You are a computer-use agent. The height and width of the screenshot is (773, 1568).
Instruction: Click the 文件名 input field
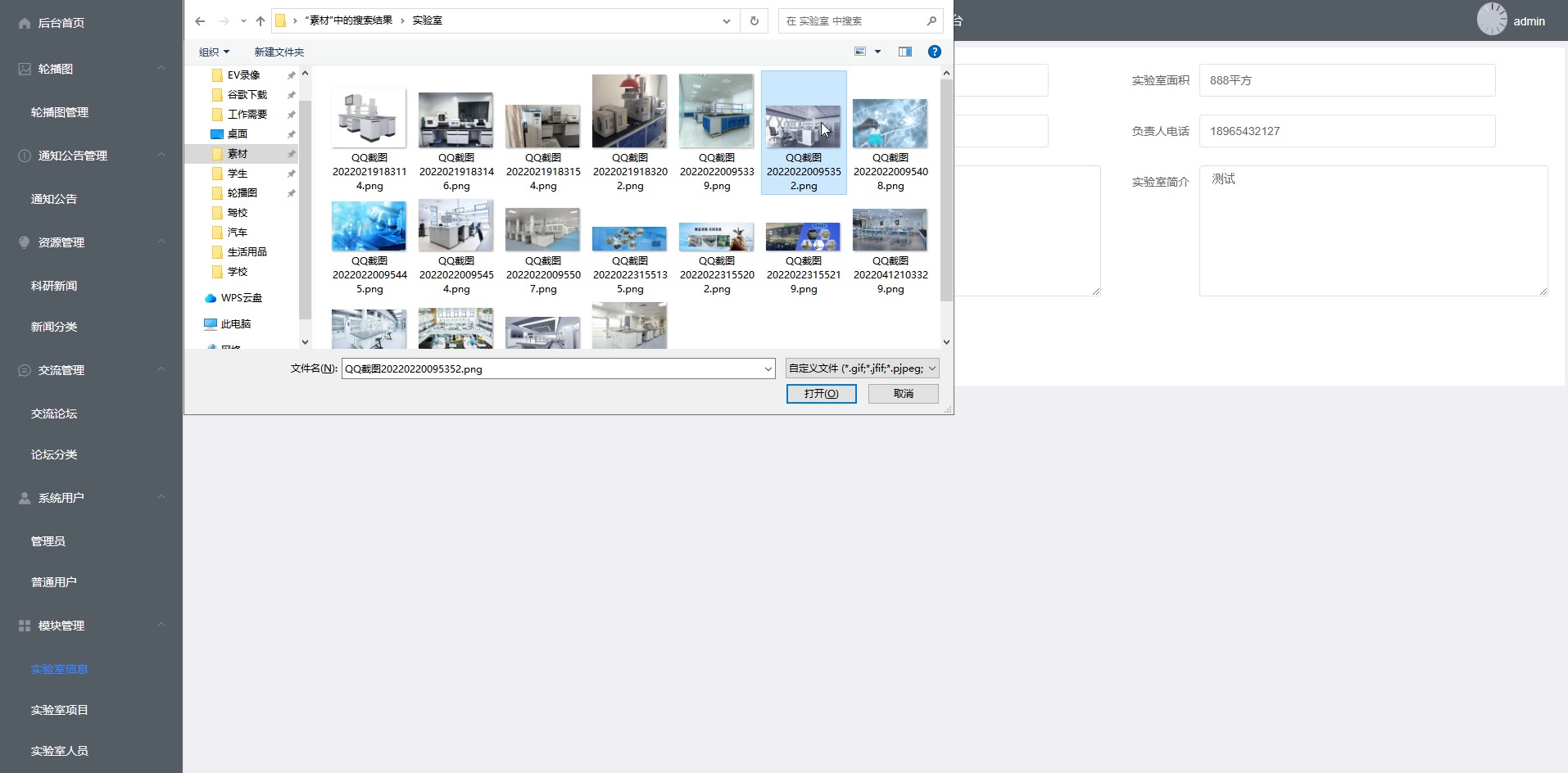coord(551,368)
